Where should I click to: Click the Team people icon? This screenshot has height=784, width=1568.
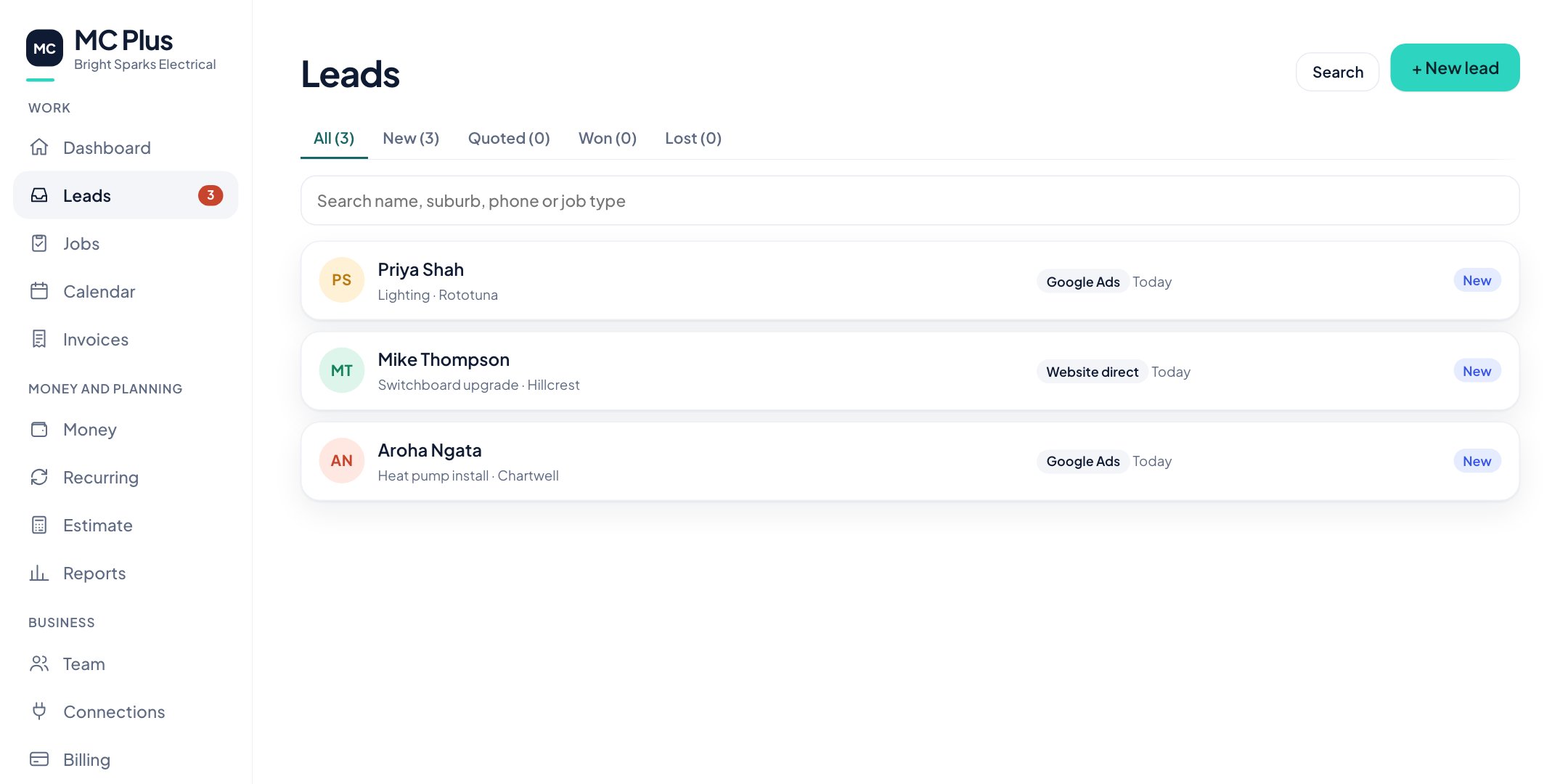tap(39, 663)
